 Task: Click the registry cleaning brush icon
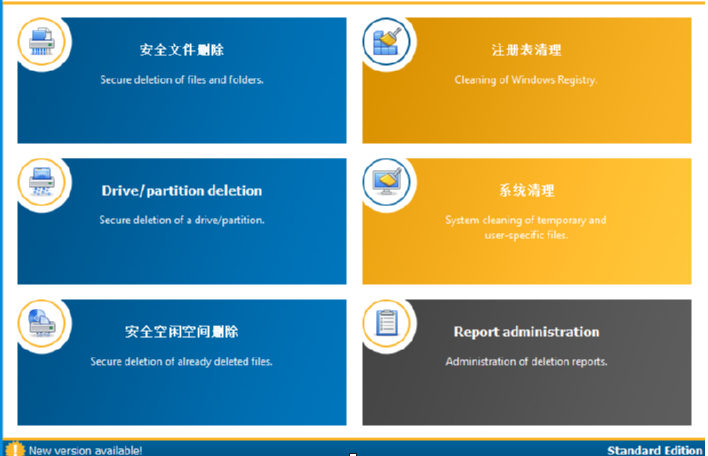click(x=387, y=42)
